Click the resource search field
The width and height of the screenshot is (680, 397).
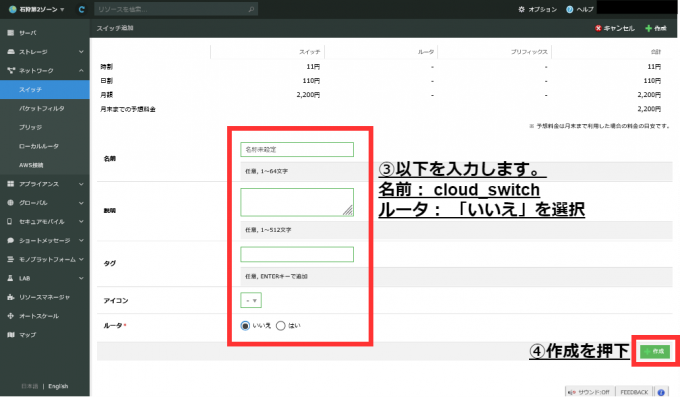(176, 9)
